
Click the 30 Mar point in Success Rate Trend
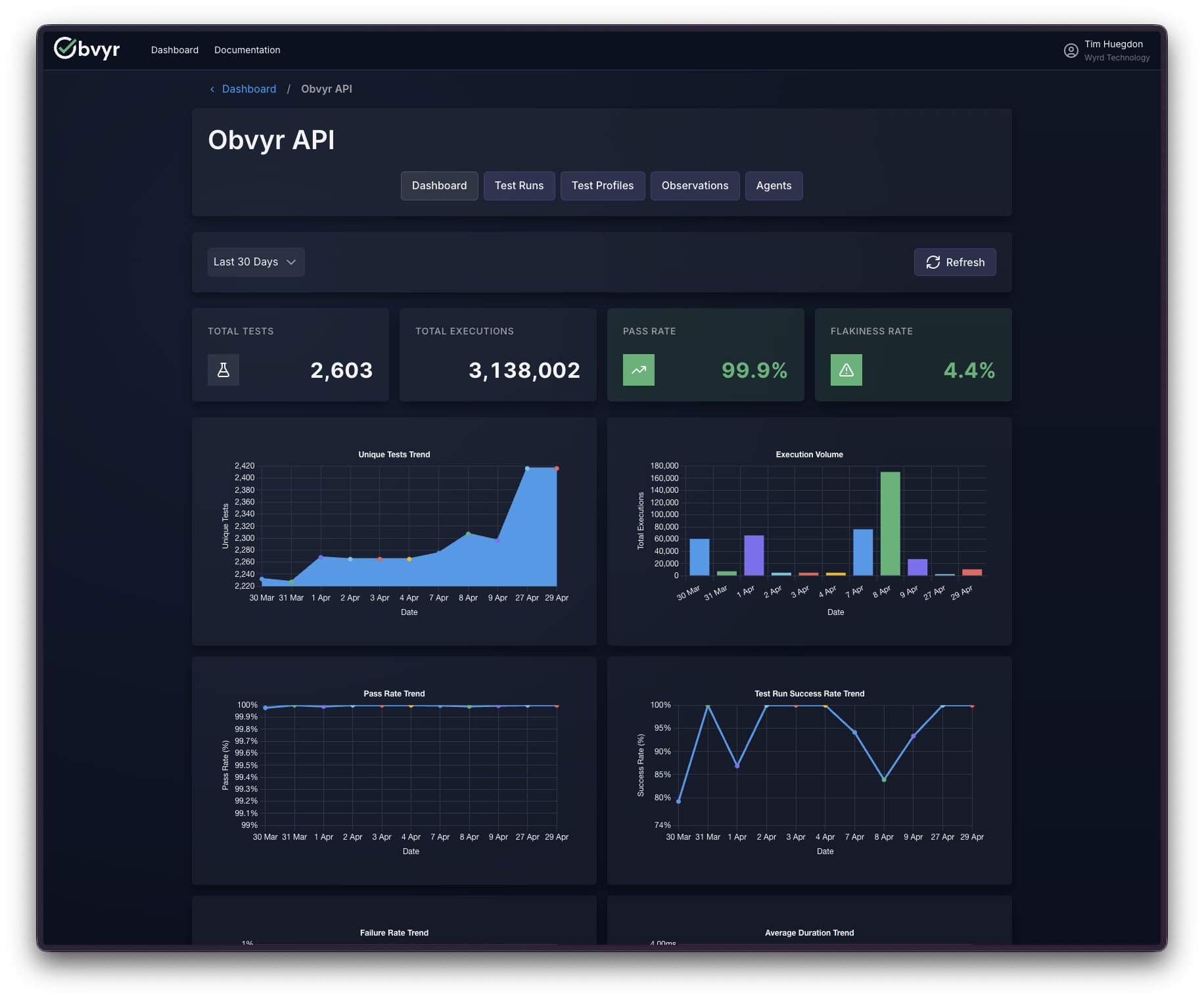tap(678, 801)
